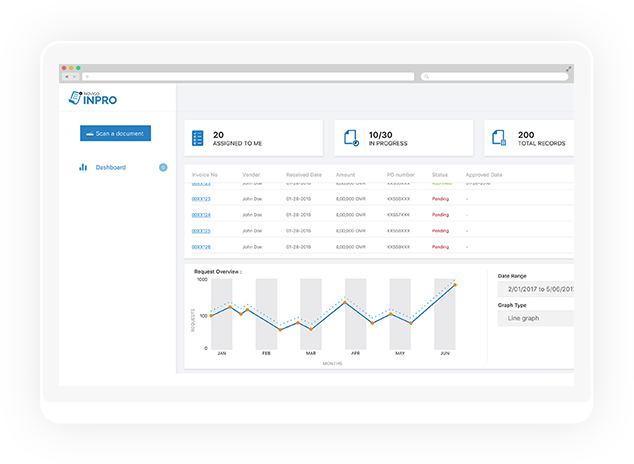Click the browser address bar
Screen dimensions: 634x464
click(248, 76)
